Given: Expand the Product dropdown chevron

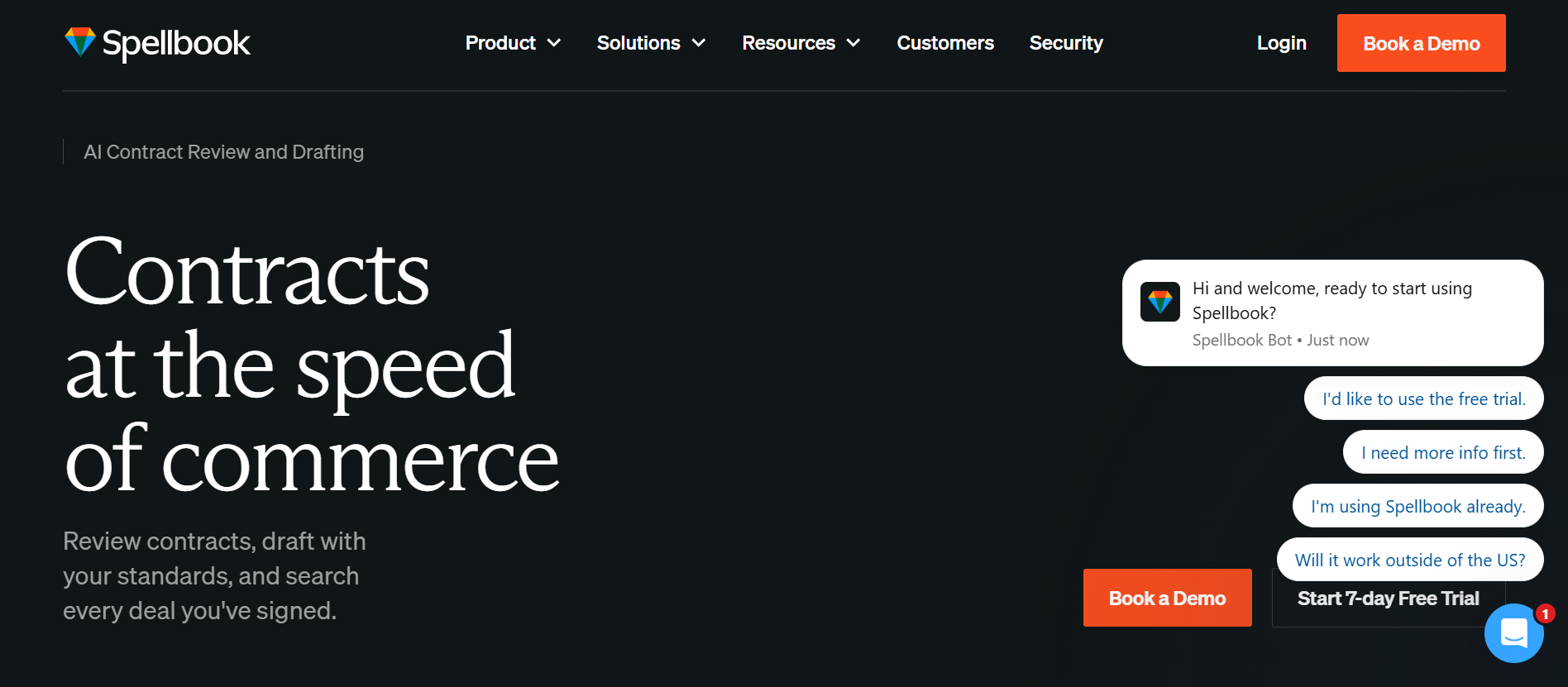Looking at the screenshot, I should 554,43.
